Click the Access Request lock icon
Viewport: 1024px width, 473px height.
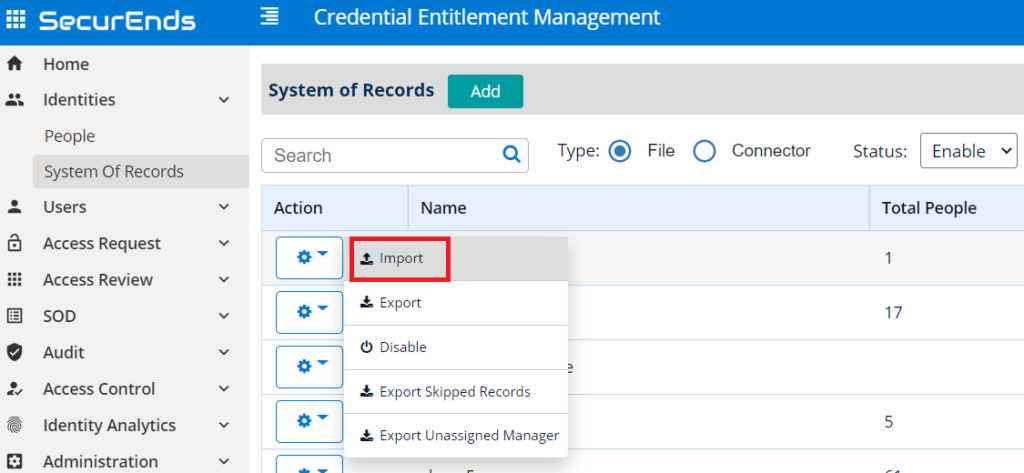point(14,243)
